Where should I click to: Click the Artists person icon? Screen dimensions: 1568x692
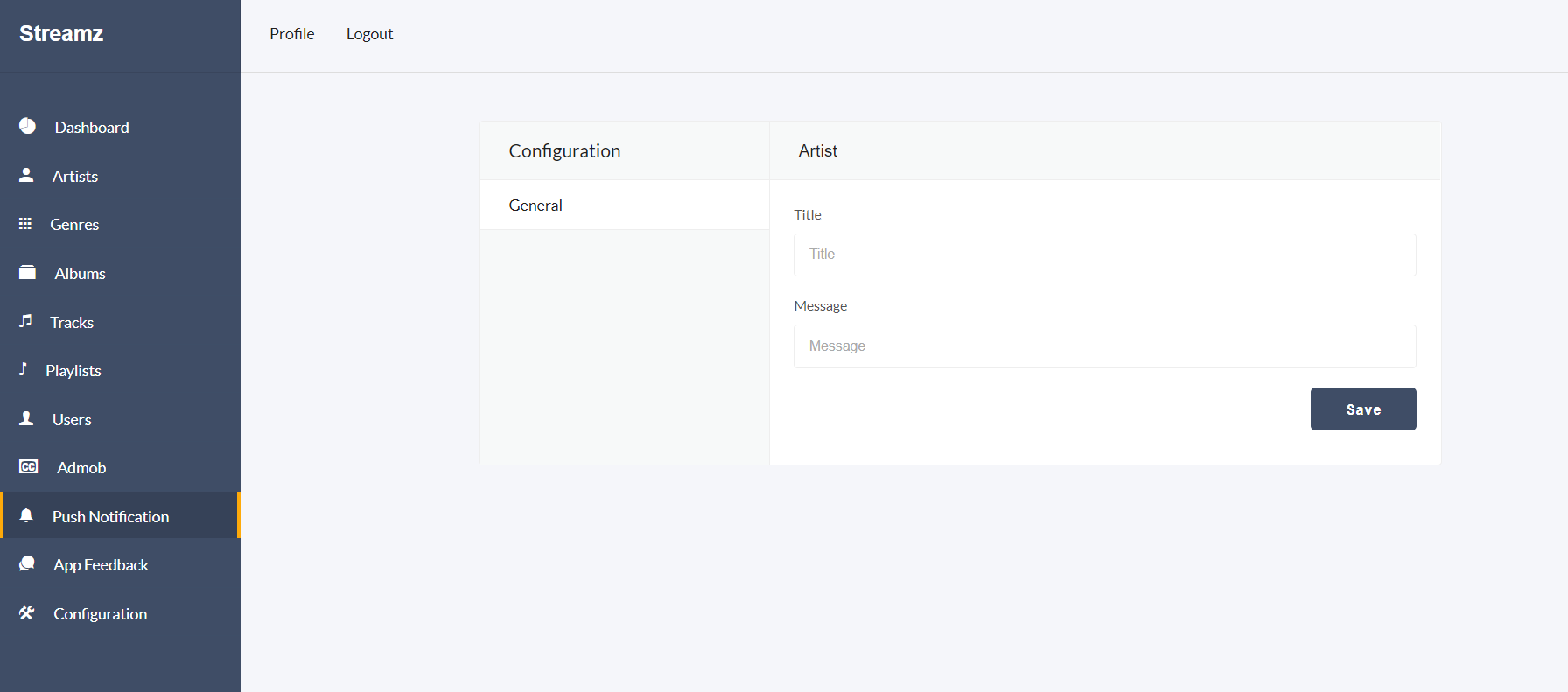[x=26, y=176]
